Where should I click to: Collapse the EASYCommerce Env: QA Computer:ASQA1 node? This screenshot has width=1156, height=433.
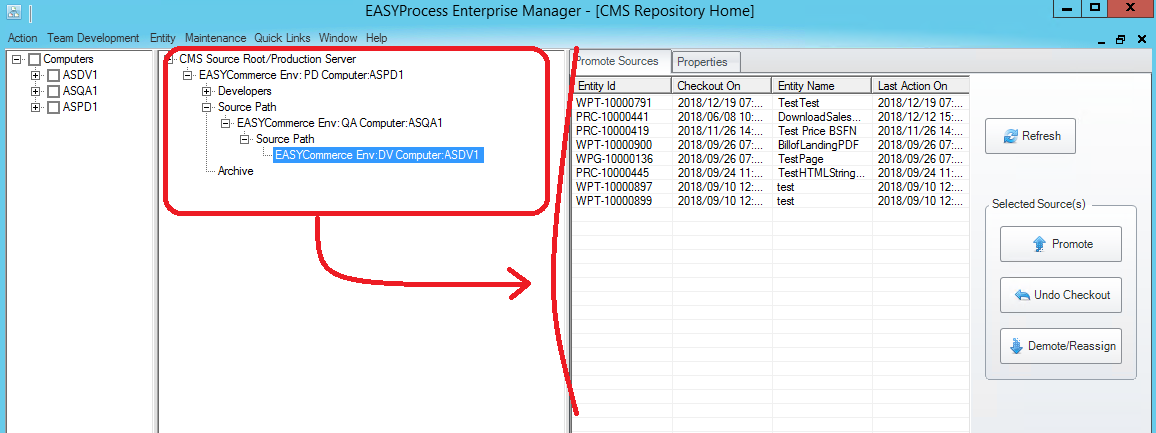click(x=226, y=123)
